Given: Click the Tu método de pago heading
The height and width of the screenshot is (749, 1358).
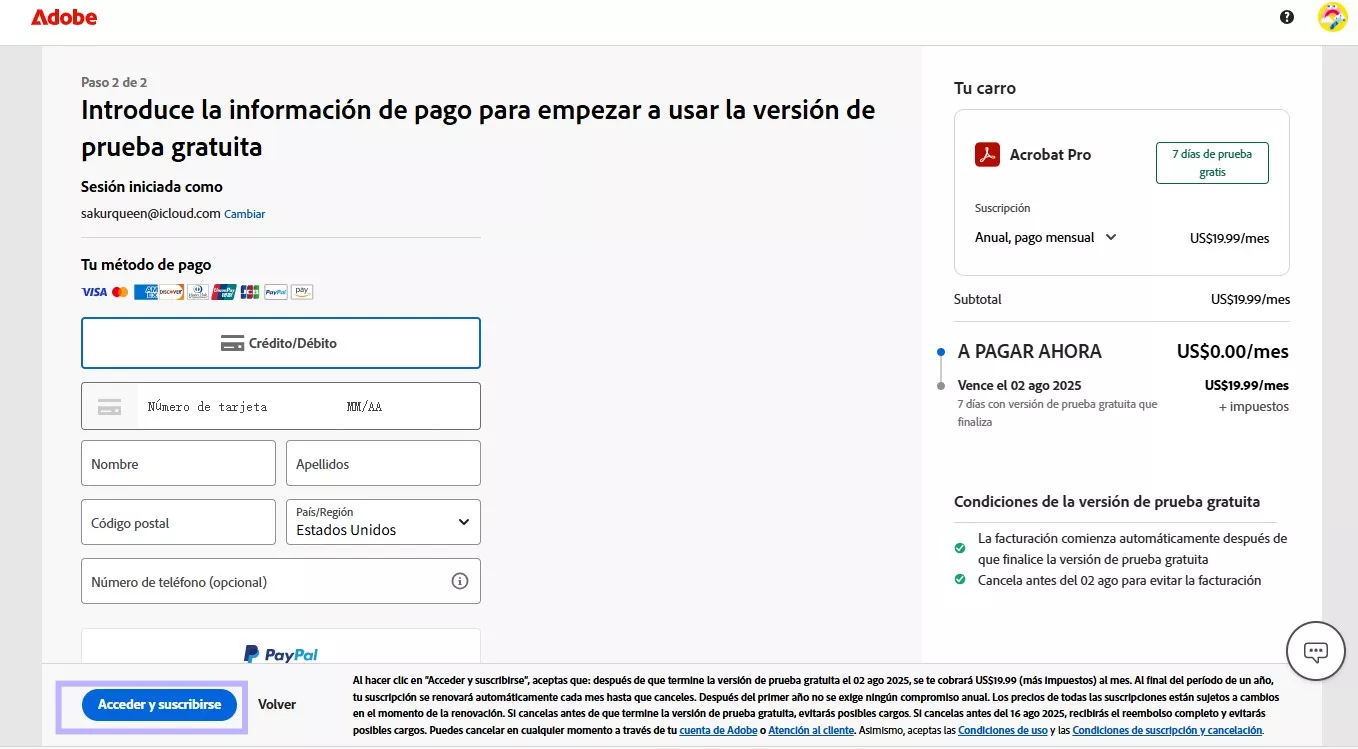Looking at the screenshot, I should click(146, 265).
